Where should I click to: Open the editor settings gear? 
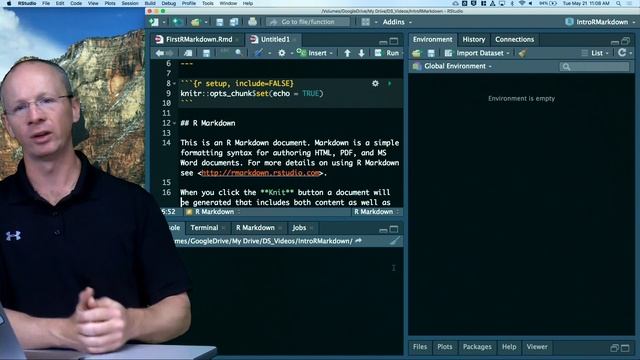point(282,53)
